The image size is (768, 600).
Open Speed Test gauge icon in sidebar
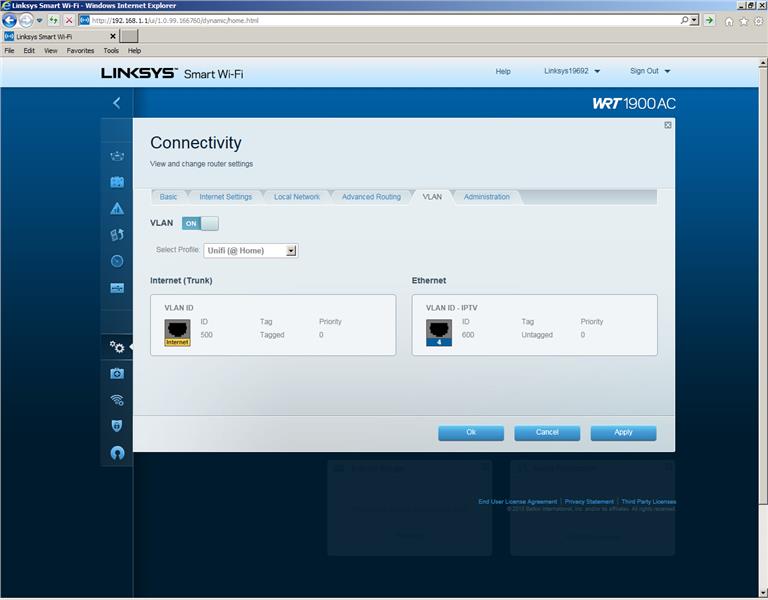click(x=117, y=261)
